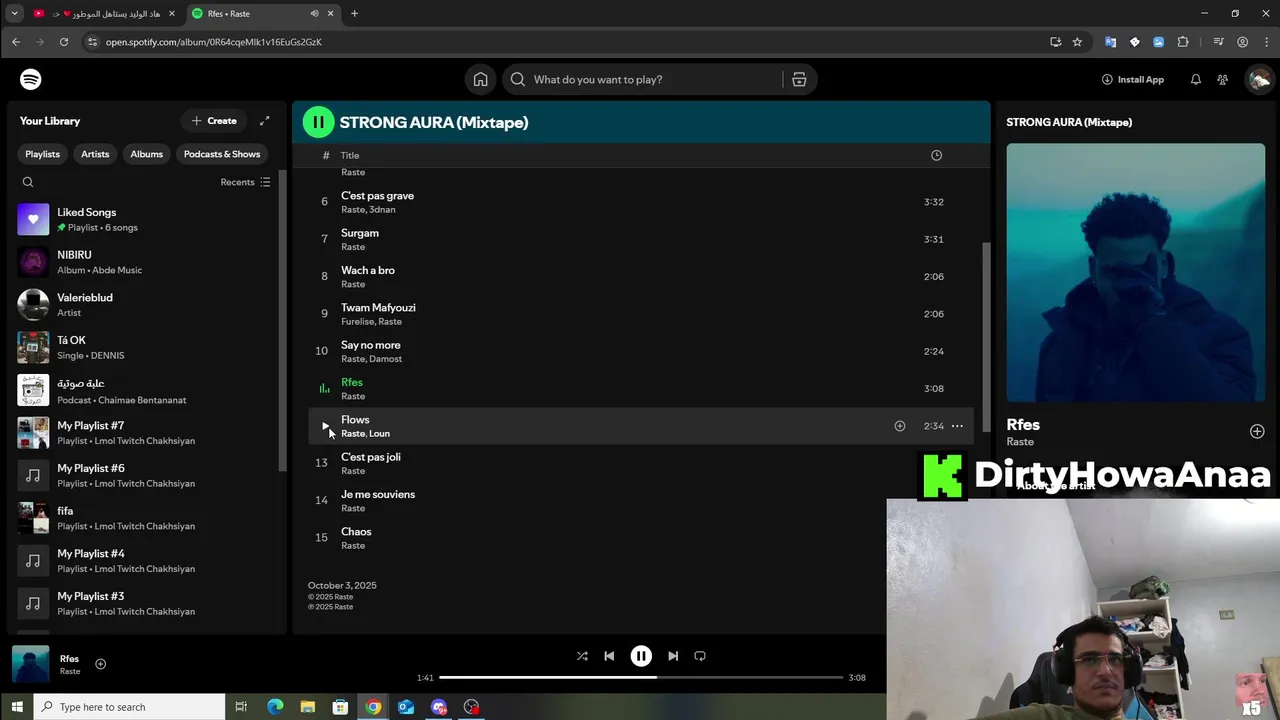Skip to previous track
The height and width of the screenshot is (720, 1280).
coord(609,656)
